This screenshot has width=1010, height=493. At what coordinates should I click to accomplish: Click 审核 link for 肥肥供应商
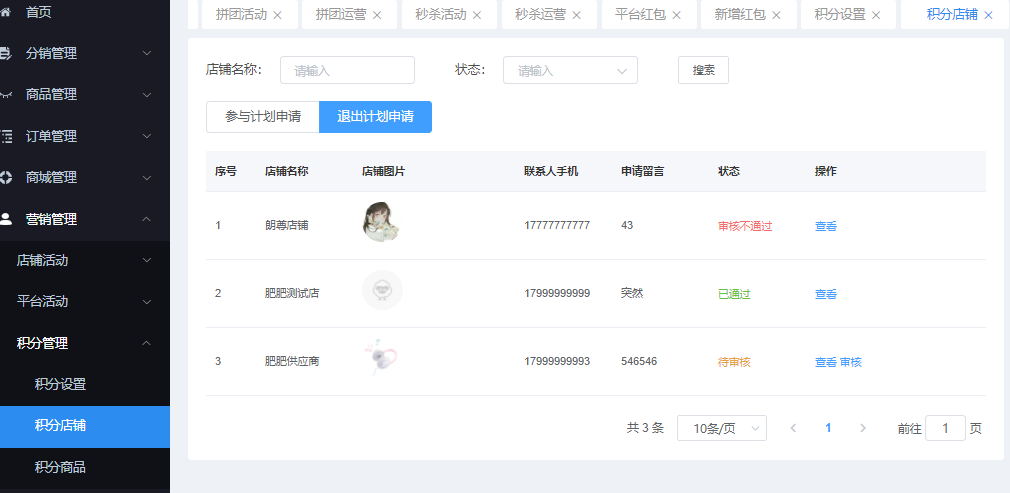(x=851, y=362)
